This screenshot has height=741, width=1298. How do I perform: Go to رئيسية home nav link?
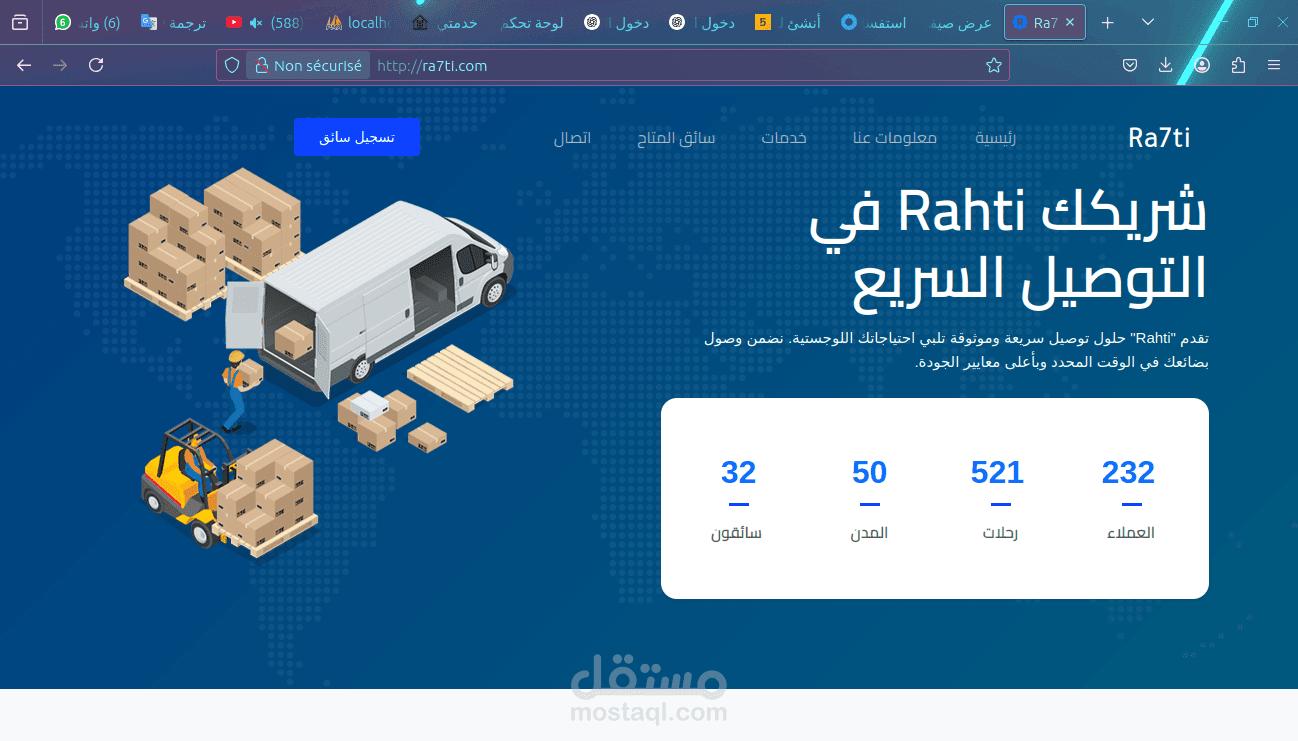[x=996, y=138]
